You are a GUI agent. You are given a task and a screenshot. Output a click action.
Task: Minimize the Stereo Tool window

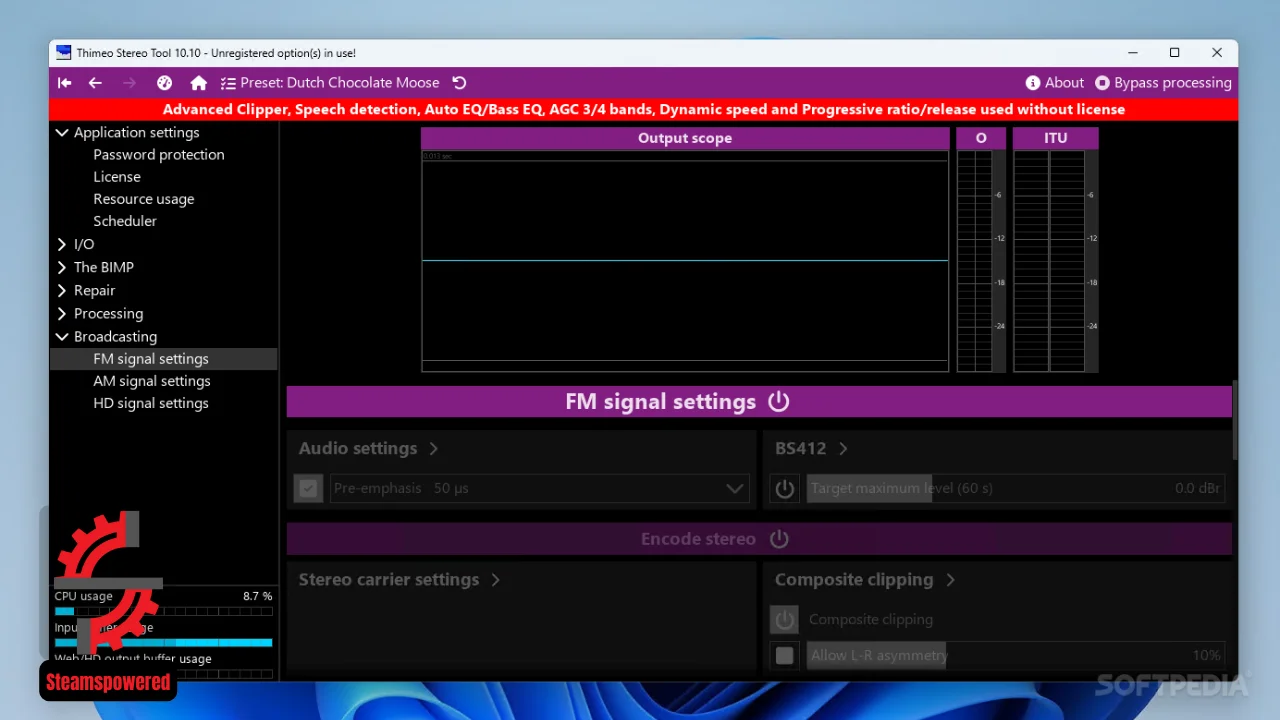(x=1133, y=53)
